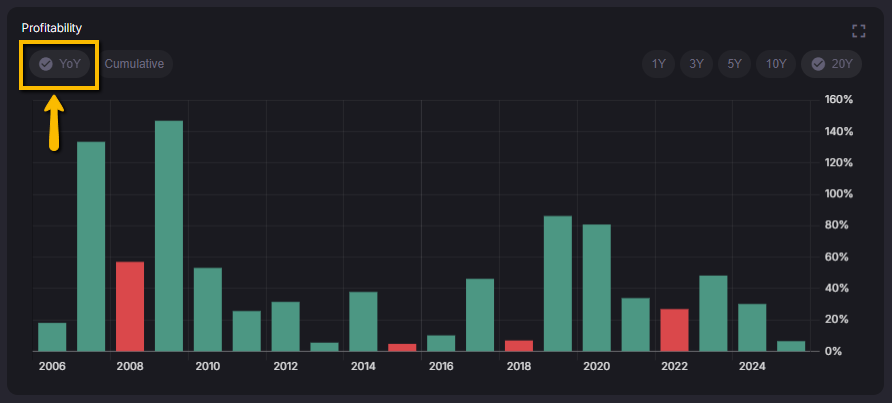Click the small red 2015 bar
The height and width of the screenshot is (403, 892).
tap(402, 347)
